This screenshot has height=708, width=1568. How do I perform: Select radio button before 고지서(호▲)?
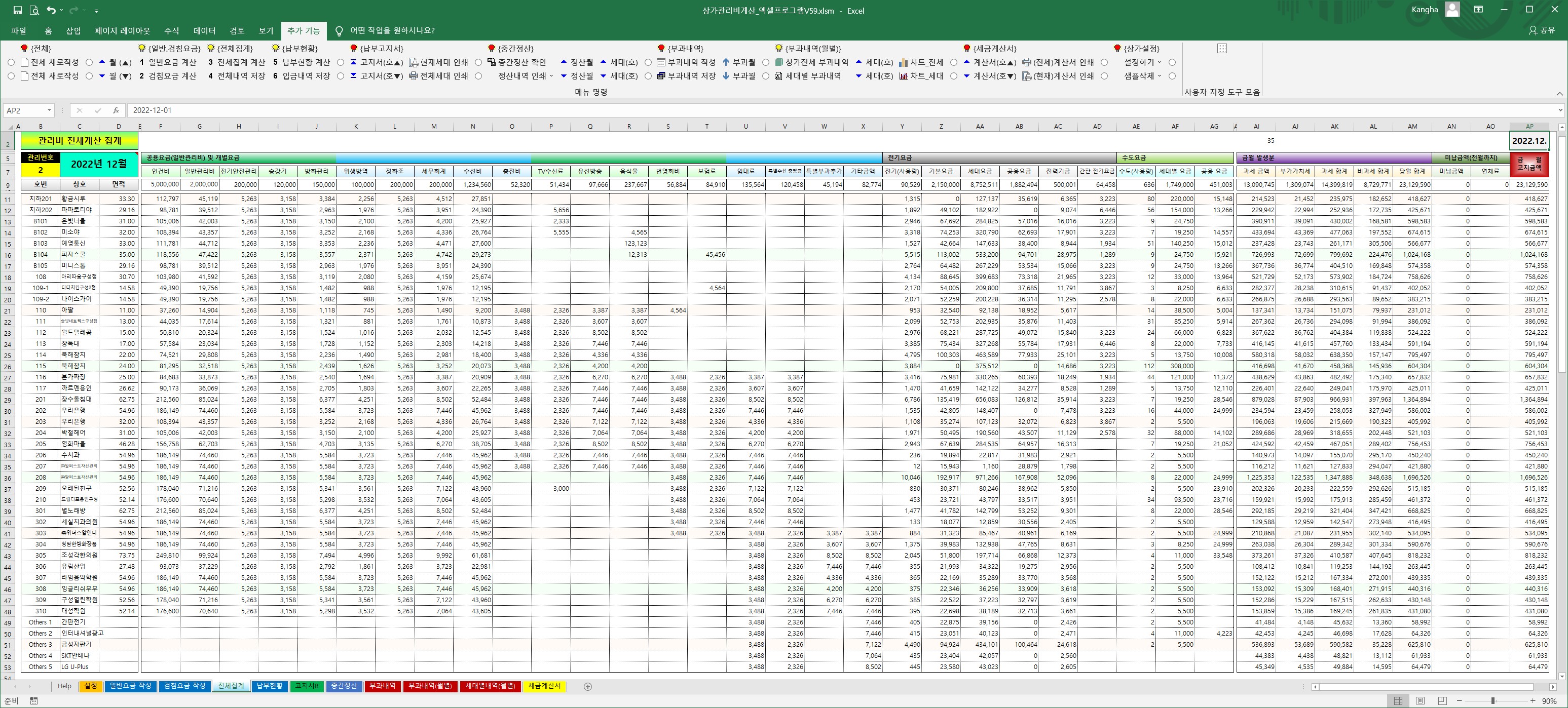(340, 62)
